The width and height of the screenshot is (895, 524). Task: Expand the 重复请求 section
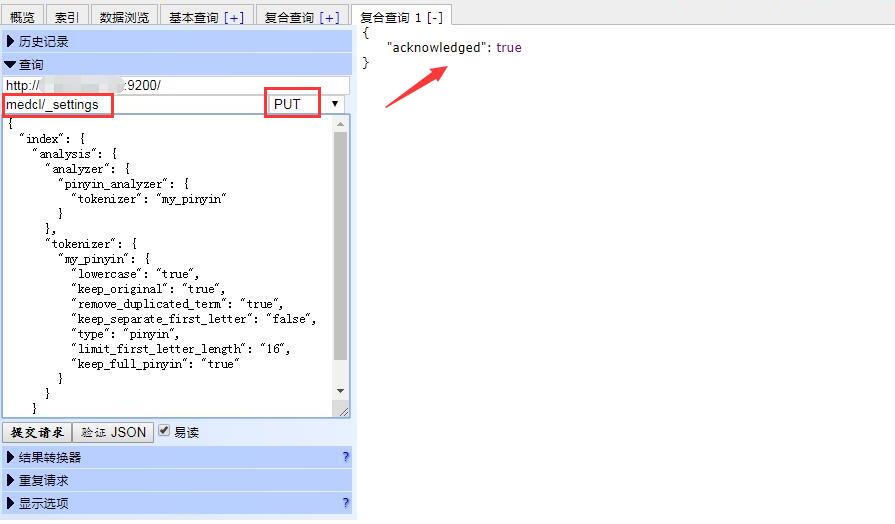(x=177, y=480)
